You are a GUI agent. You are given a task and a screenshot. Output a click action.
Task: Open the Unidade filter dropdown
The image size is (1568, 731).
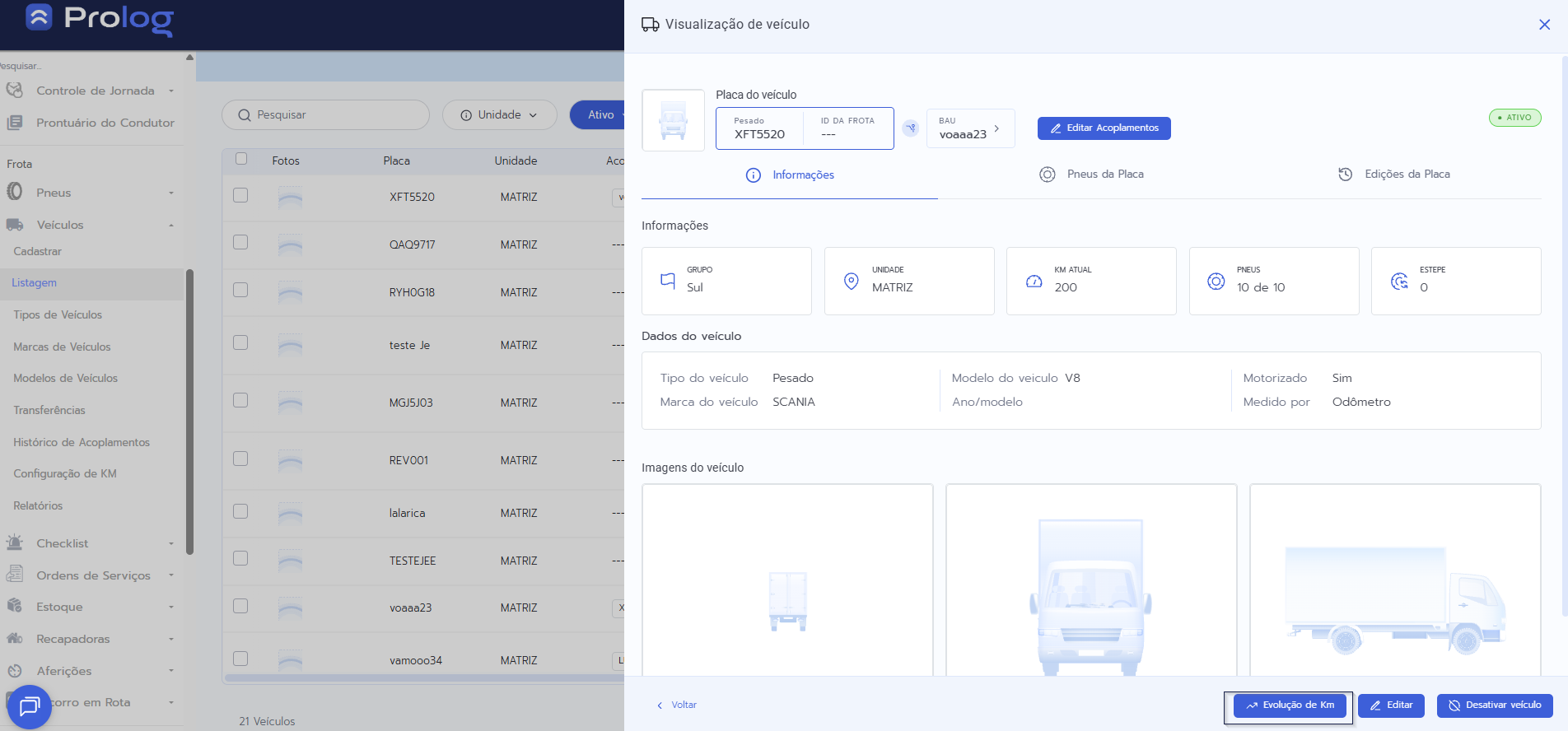coord(499,115)
